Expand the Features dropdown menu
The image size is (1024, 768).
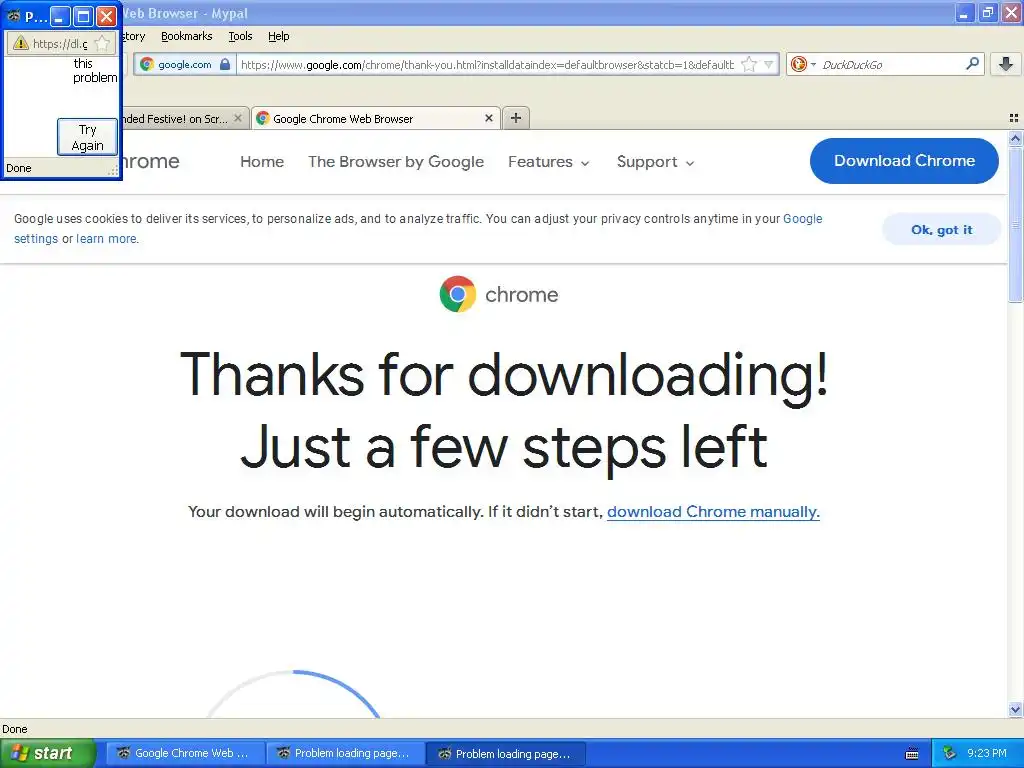(549, 161)
